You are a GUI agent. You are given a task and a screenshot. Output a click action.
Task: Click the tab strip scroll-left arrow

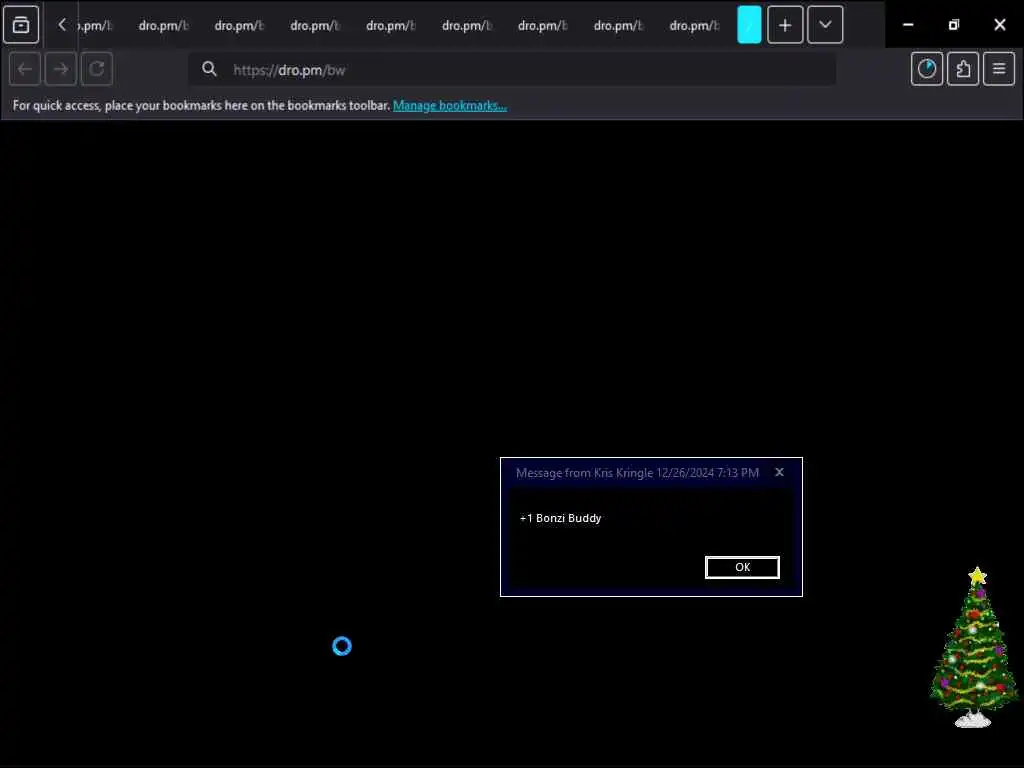(x=62, y=25)
